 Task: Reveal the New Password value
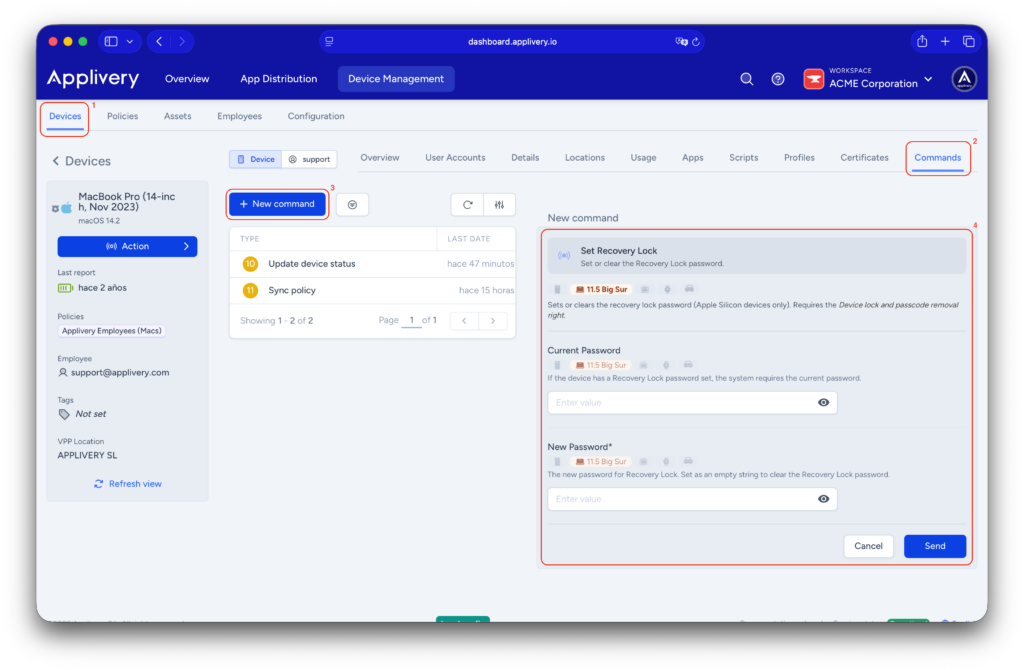[823, 499]
